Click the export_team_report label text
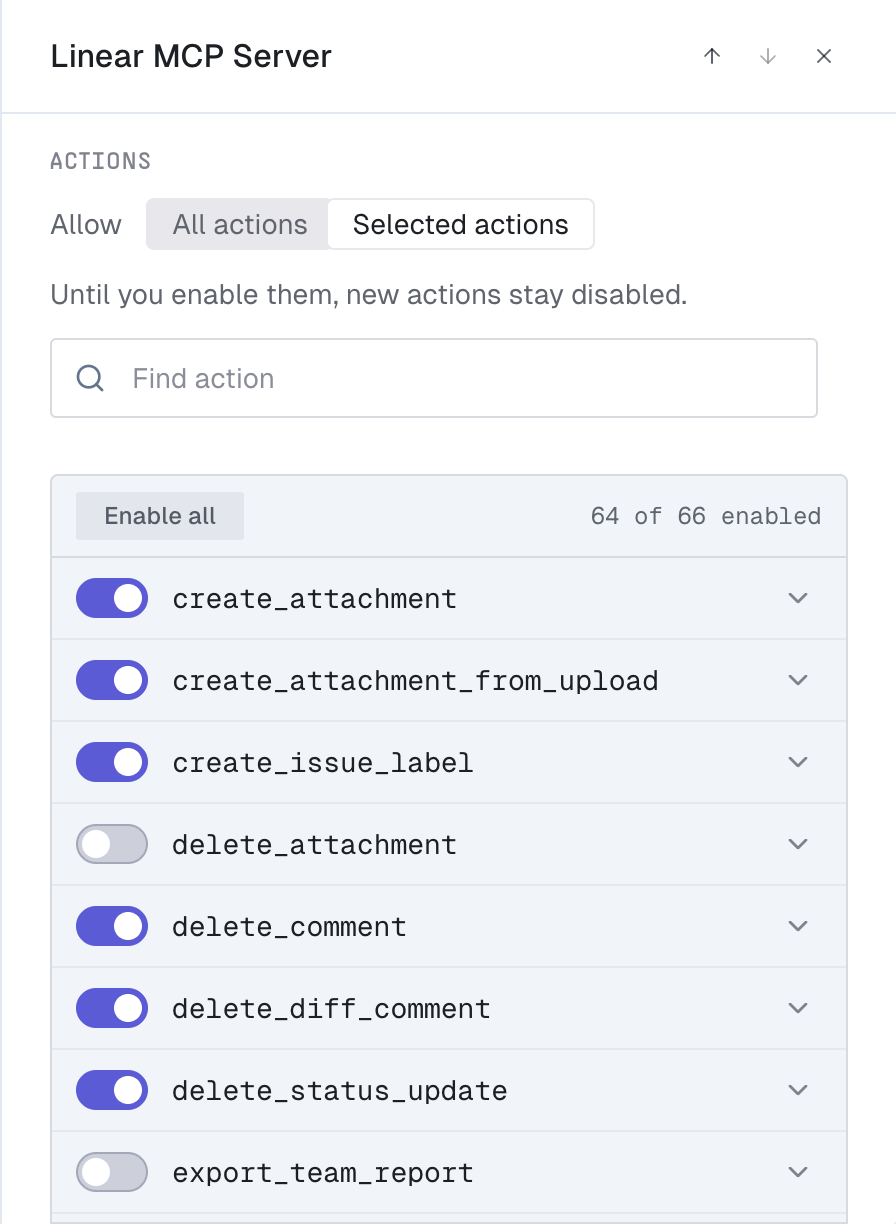896x1224 pixels. pyautogui.click(x=323, y=1173)
